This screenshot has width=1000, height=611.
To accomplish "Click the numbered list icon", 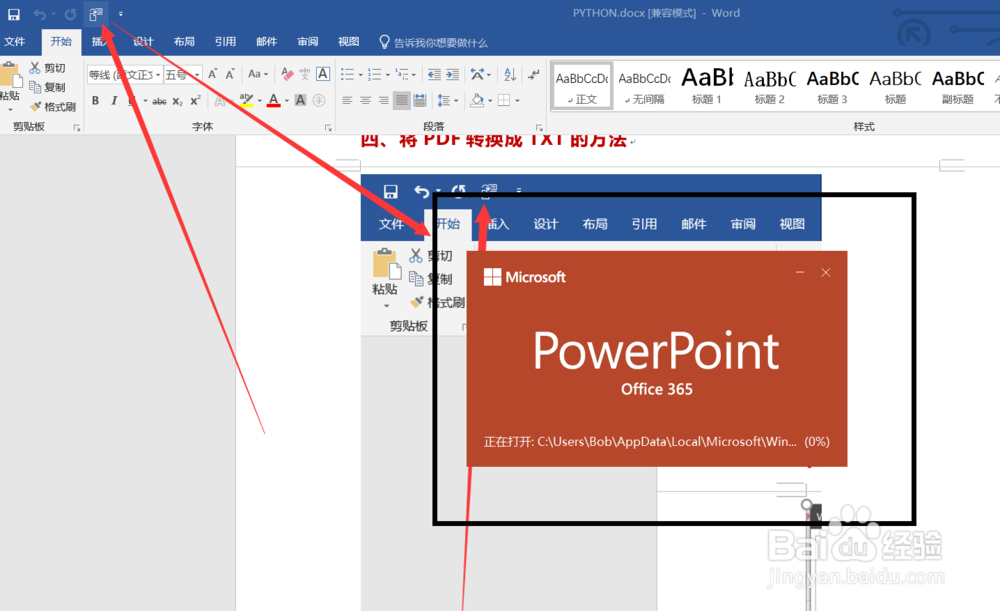I will [374, 75].
